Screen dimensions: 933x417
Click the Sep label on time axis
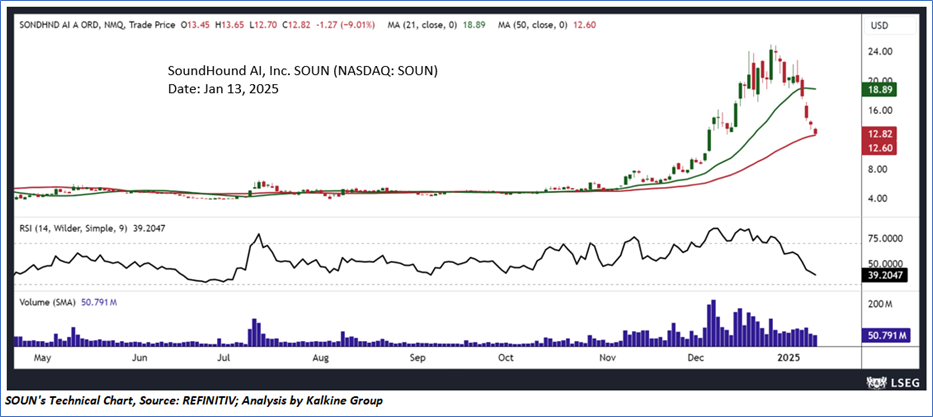(418, 358)
